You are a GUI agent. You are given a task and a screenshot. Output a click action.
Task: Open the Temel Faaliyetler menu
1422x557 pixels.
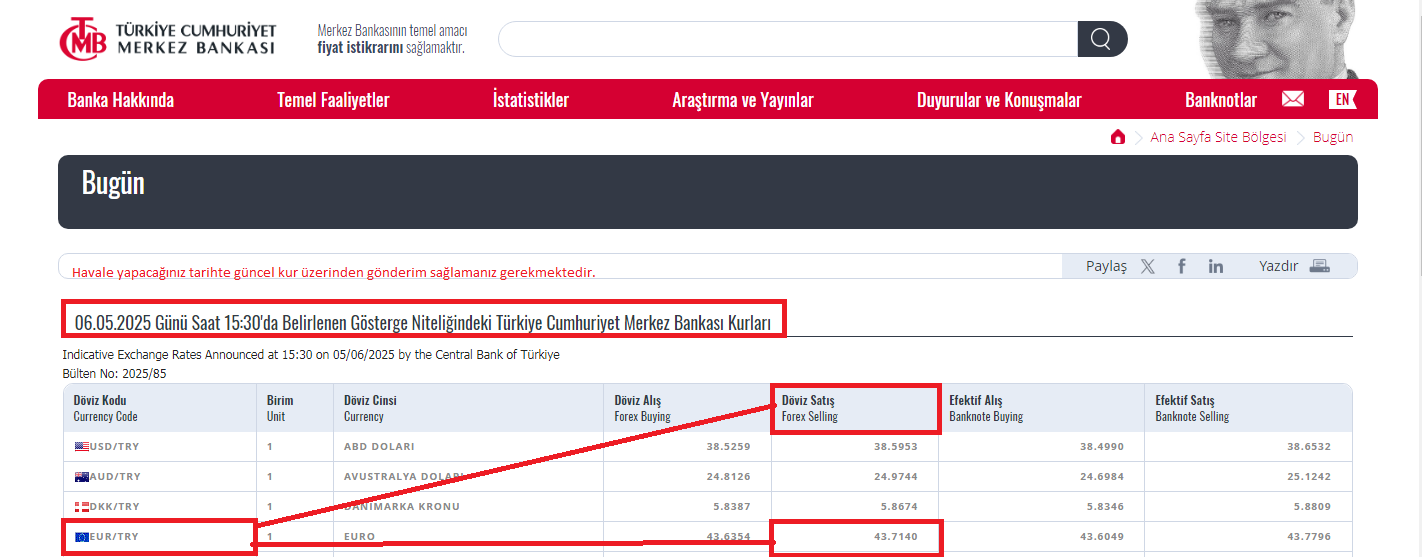coord(333,100)
